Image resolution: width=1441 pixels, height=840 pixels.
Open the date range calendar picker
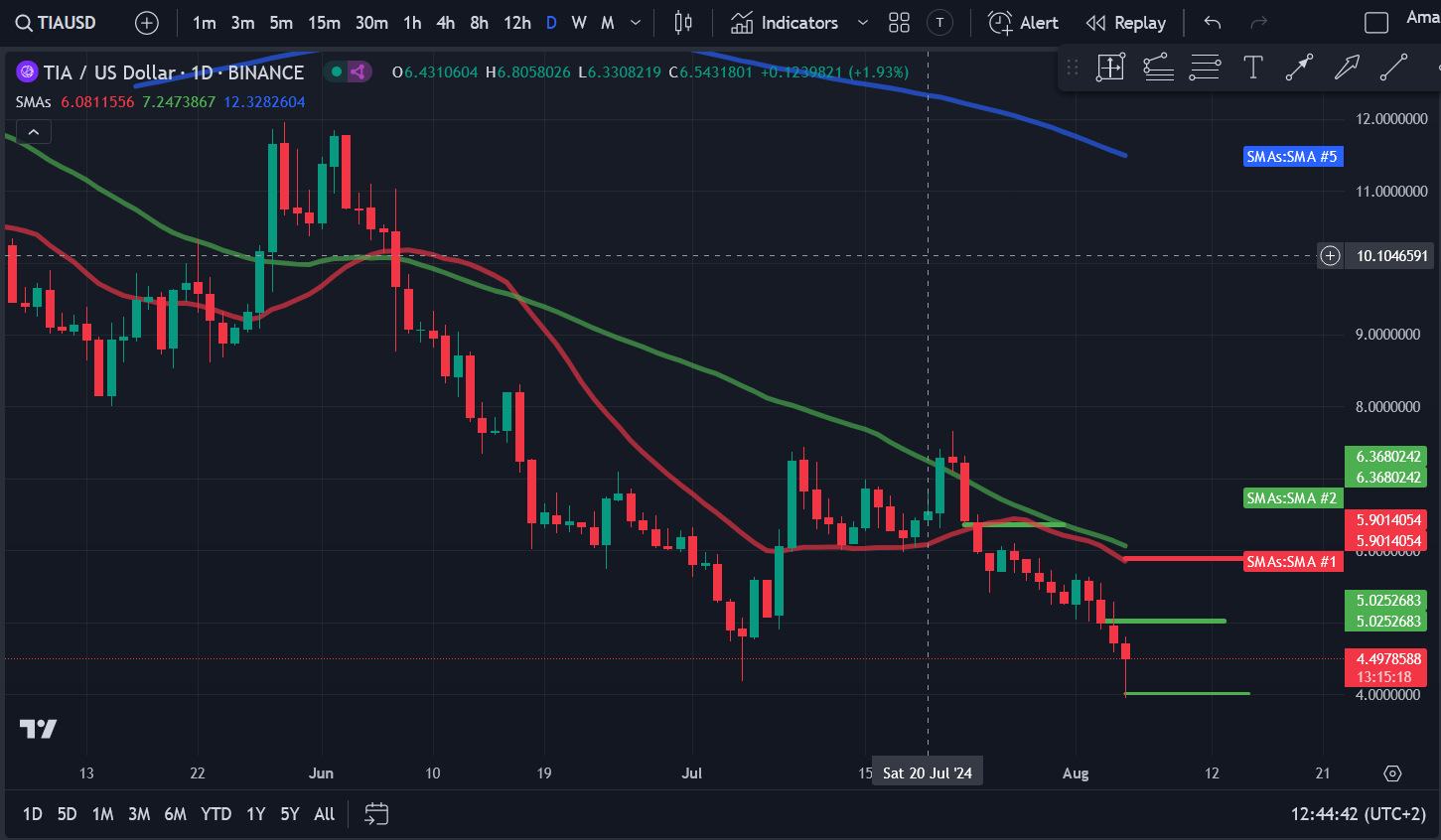point(376,814)
